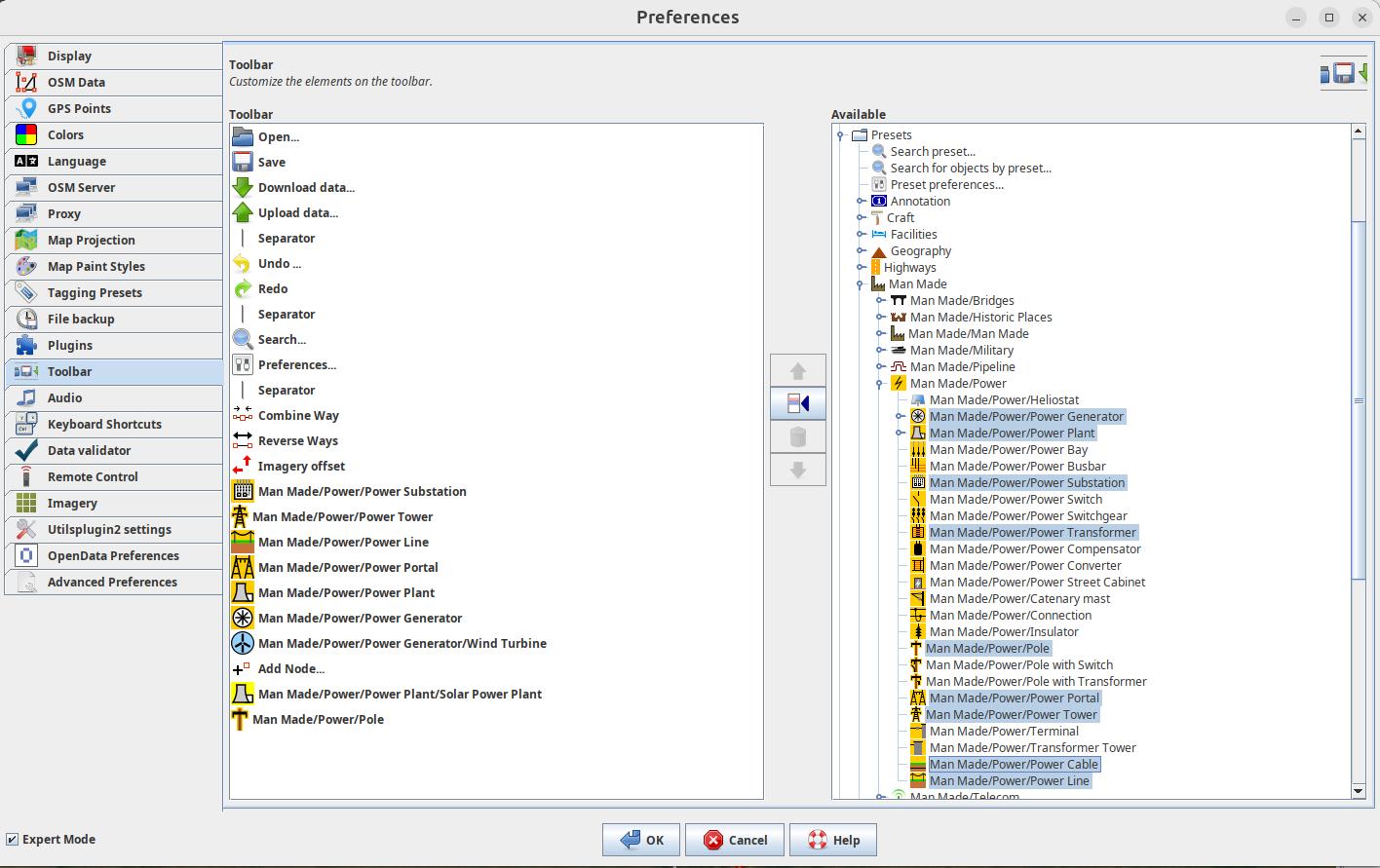Toggle the Expert Mode checkbox
This screenshot has width=1380, height=868.
[13, 839]
